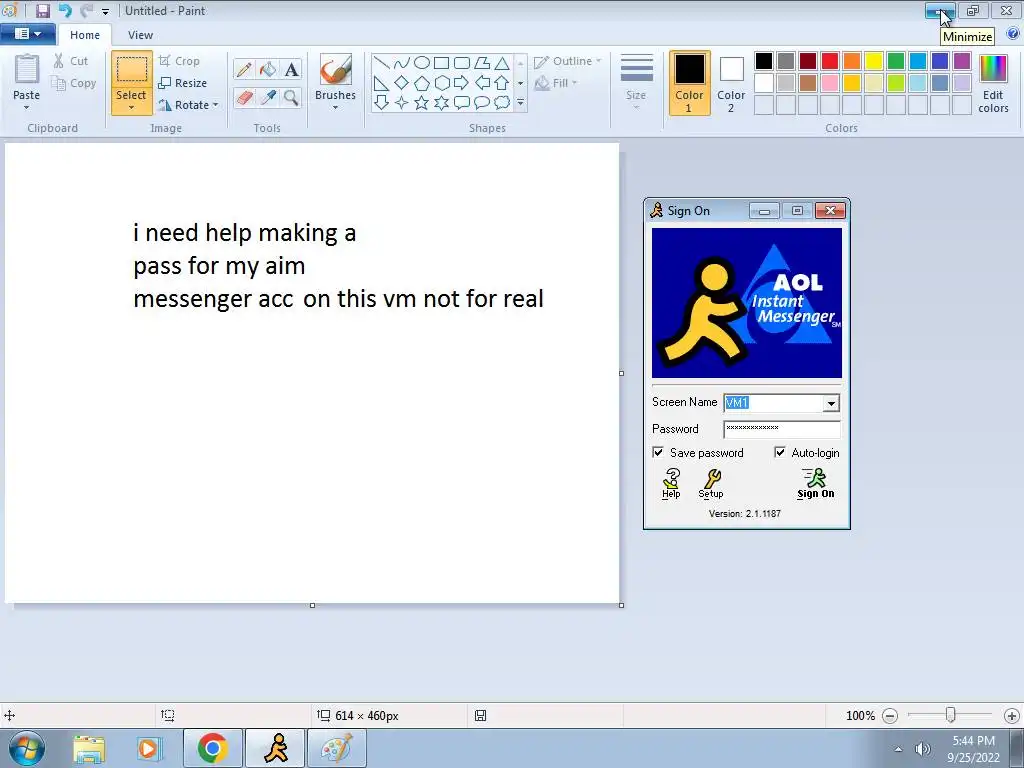The image size is (1024, 768).
Task: Toggle the Auto-login checkbox
Action: 780,452
